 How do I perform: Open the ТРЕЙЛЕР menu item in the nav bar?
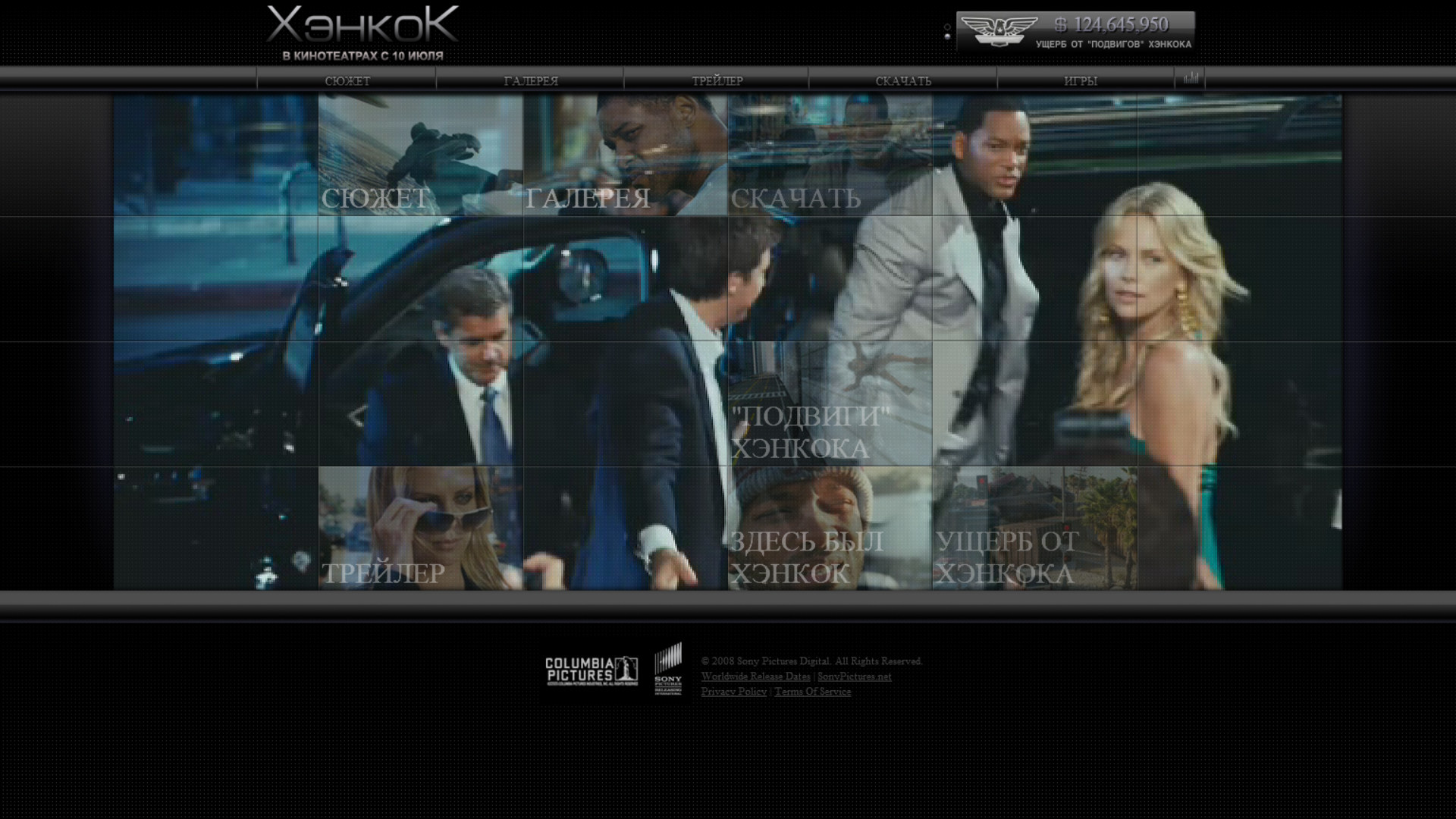717,80
